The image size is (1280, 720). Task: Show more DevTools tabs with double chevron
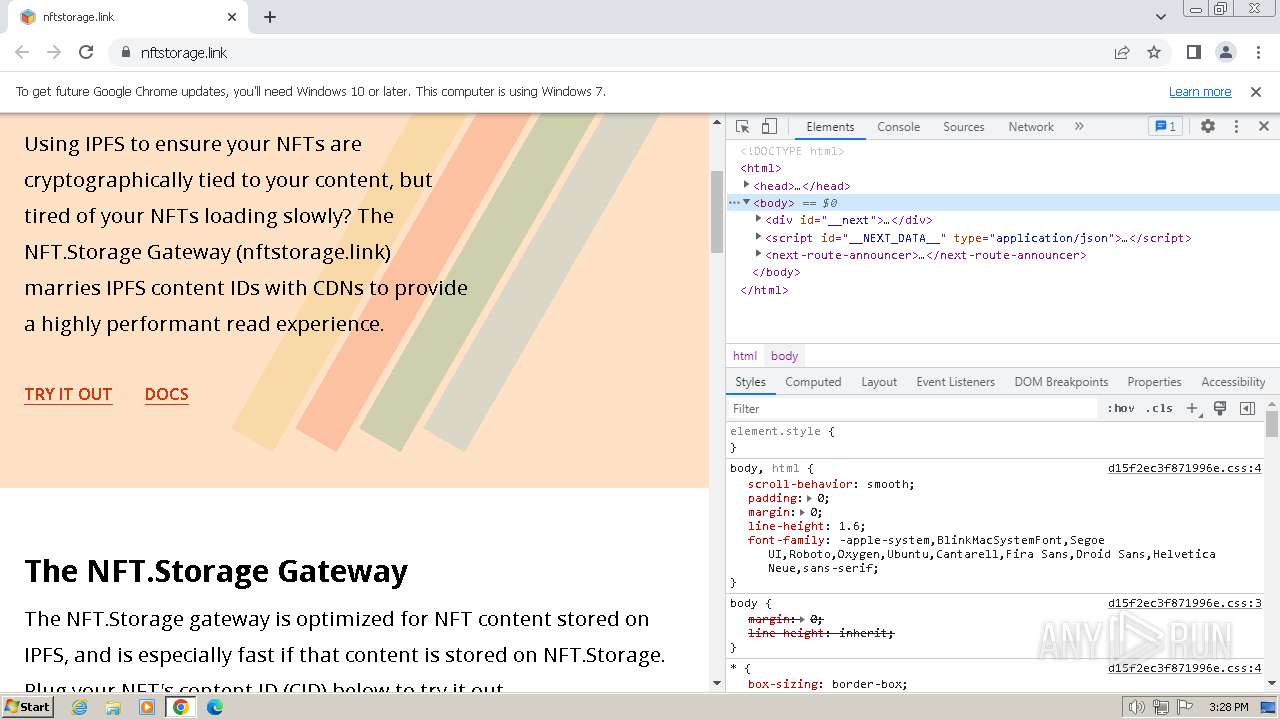[x=1079, y=127]
